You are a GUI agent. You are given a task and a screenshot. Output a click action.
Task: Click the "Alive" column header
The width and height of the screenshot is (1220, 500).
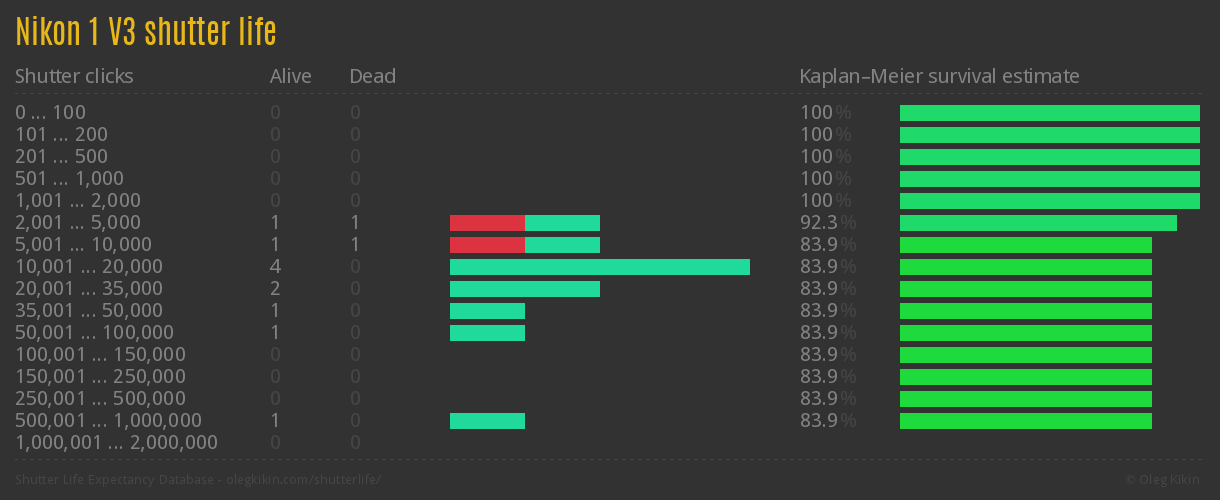pos(290,76)
